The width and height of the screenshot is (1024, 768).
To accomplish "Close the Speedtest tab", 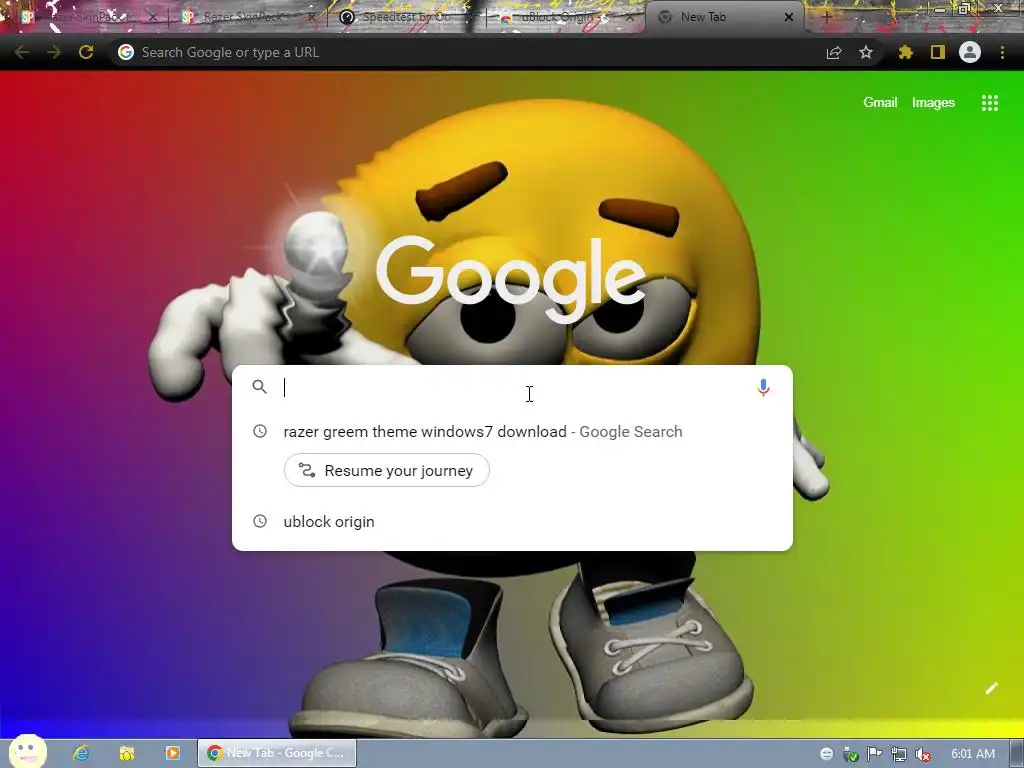I will (x=471, y=17).
